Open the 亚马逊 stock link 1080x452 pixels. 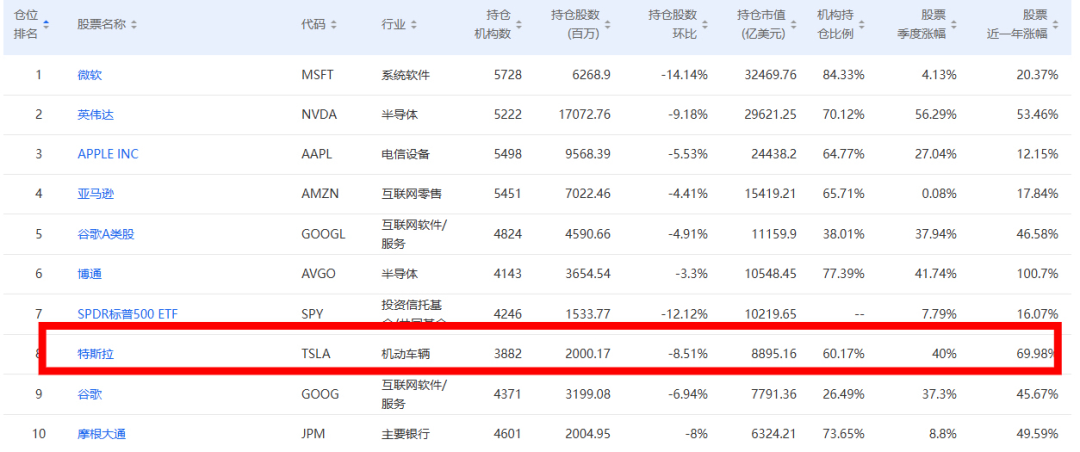95,194
